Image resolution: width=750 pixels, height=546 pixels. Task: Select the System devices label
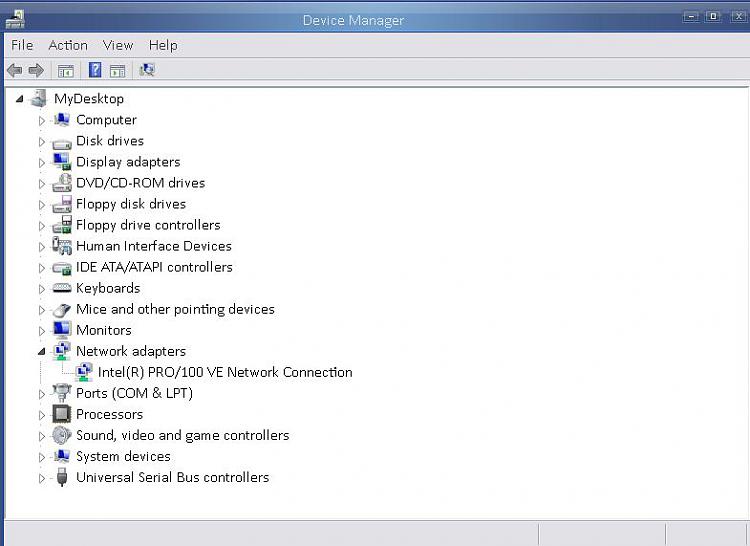tap(123, 456)
